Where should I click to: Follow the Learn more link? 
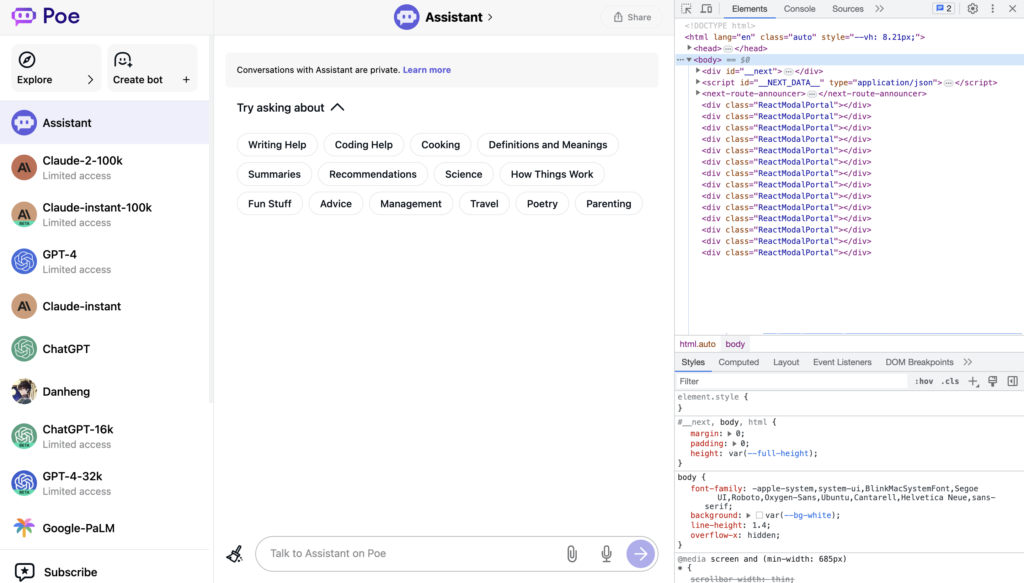point(427,70)
